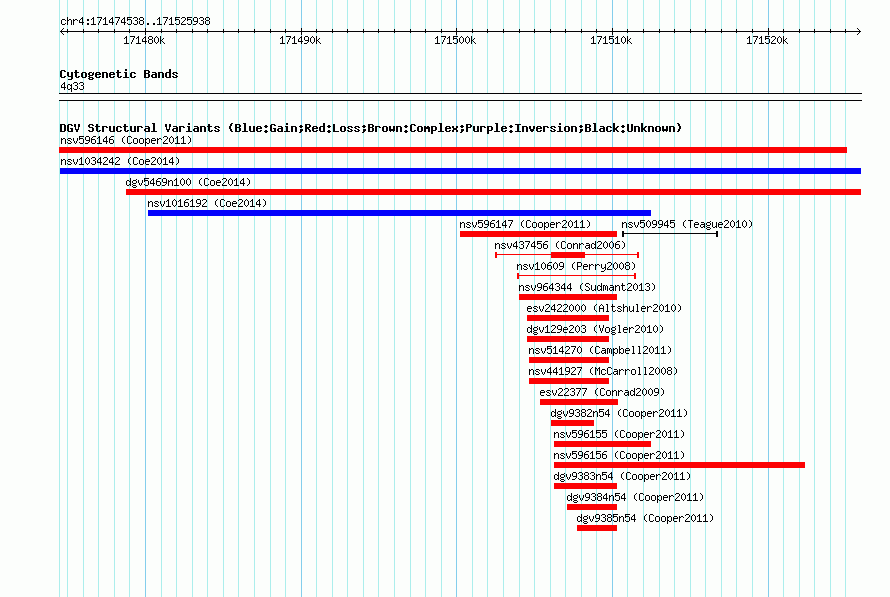Click the ruler's right arrowhead
Viewport: 890px width, 597px height.
tap(858, 32)
